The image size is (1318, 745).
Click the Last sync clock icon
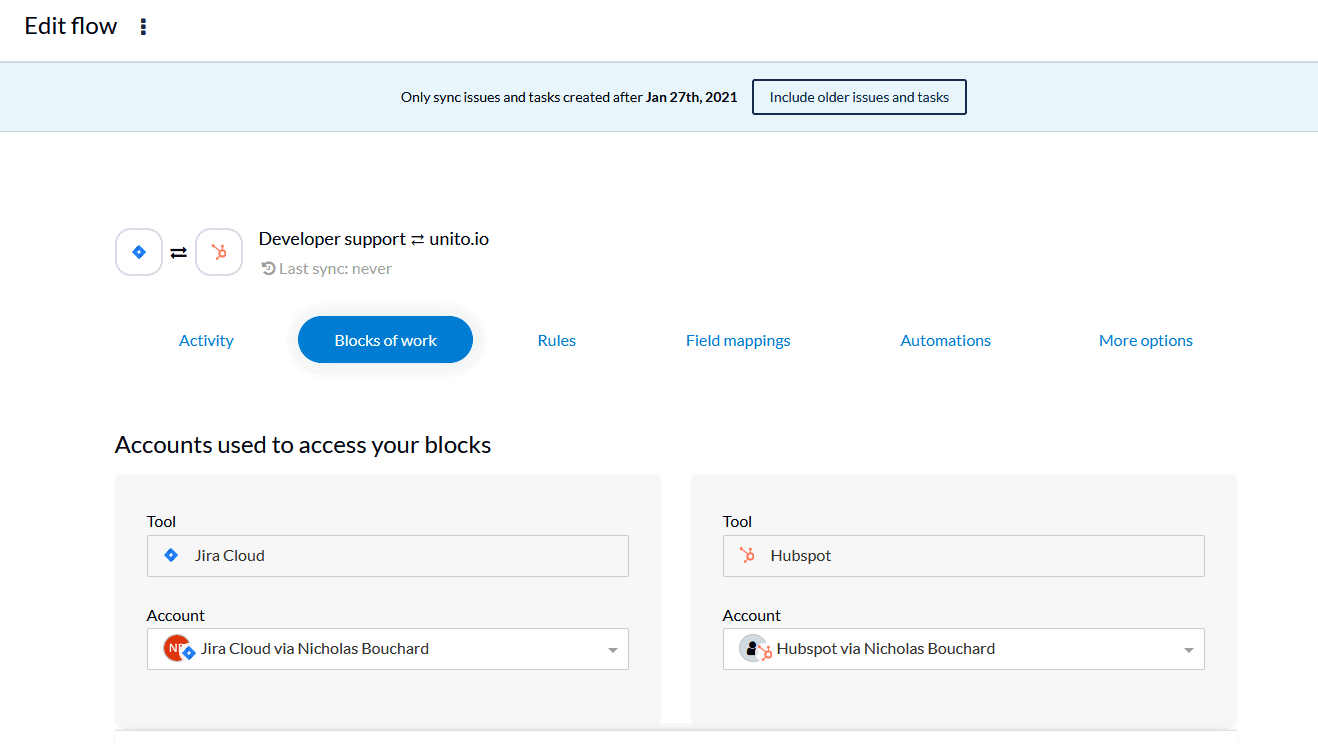[268, 268]
